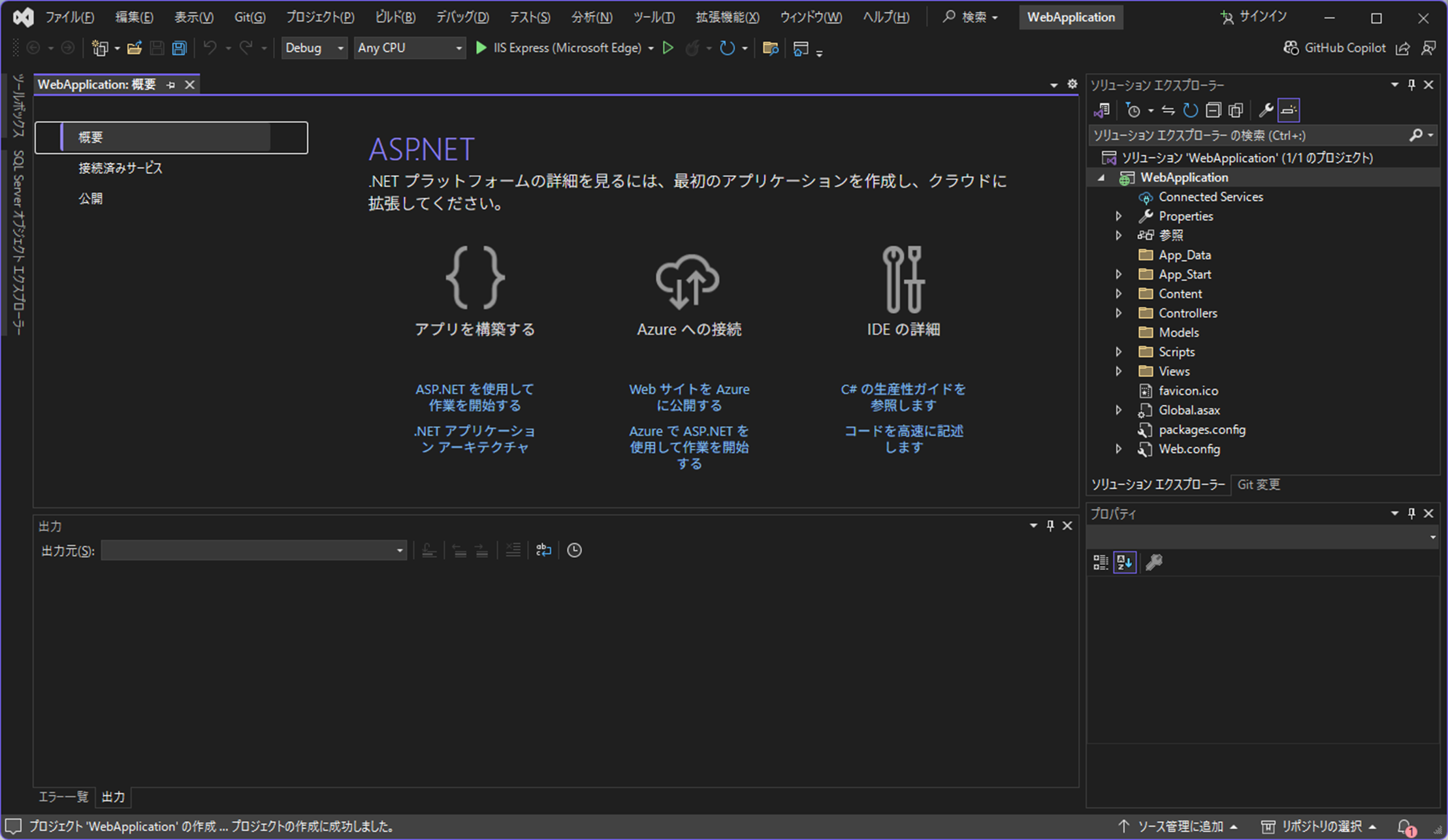
Task: Refresh the Solution Explorer
Action: click(1190, 110)
